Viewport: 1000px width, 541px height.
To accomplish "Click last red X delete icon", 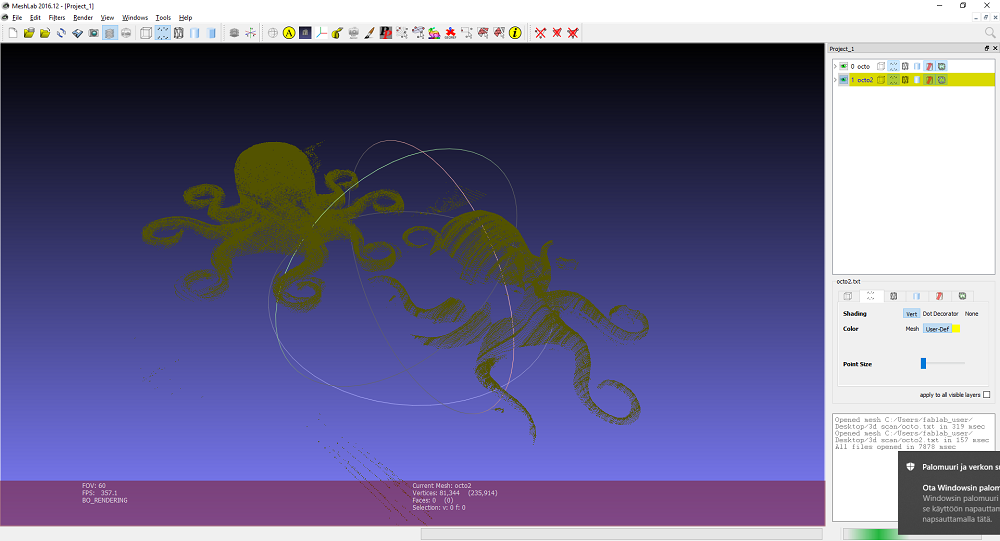I will click(x=573, y=33).
